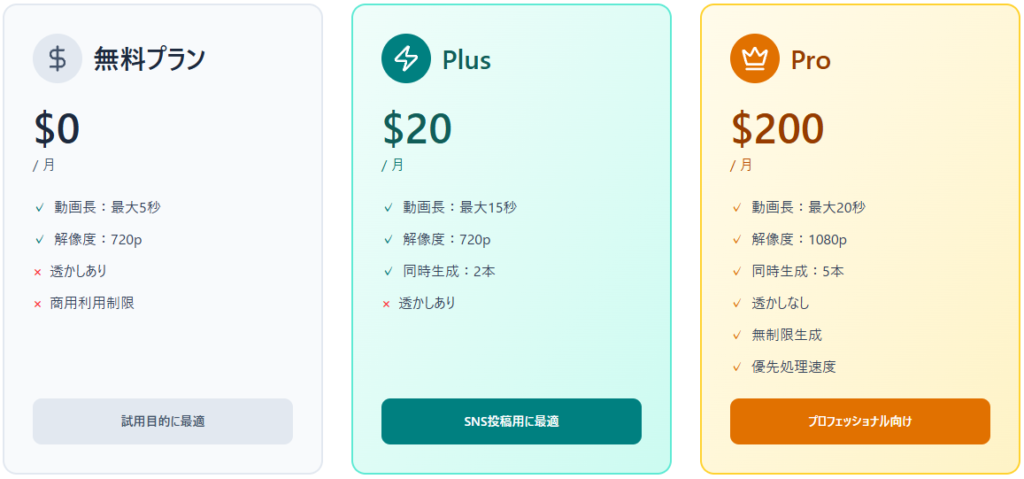Screen dimensions: 1024x479
Task: Click the dollar sign icon of the free plan
Action: point(57,59)
